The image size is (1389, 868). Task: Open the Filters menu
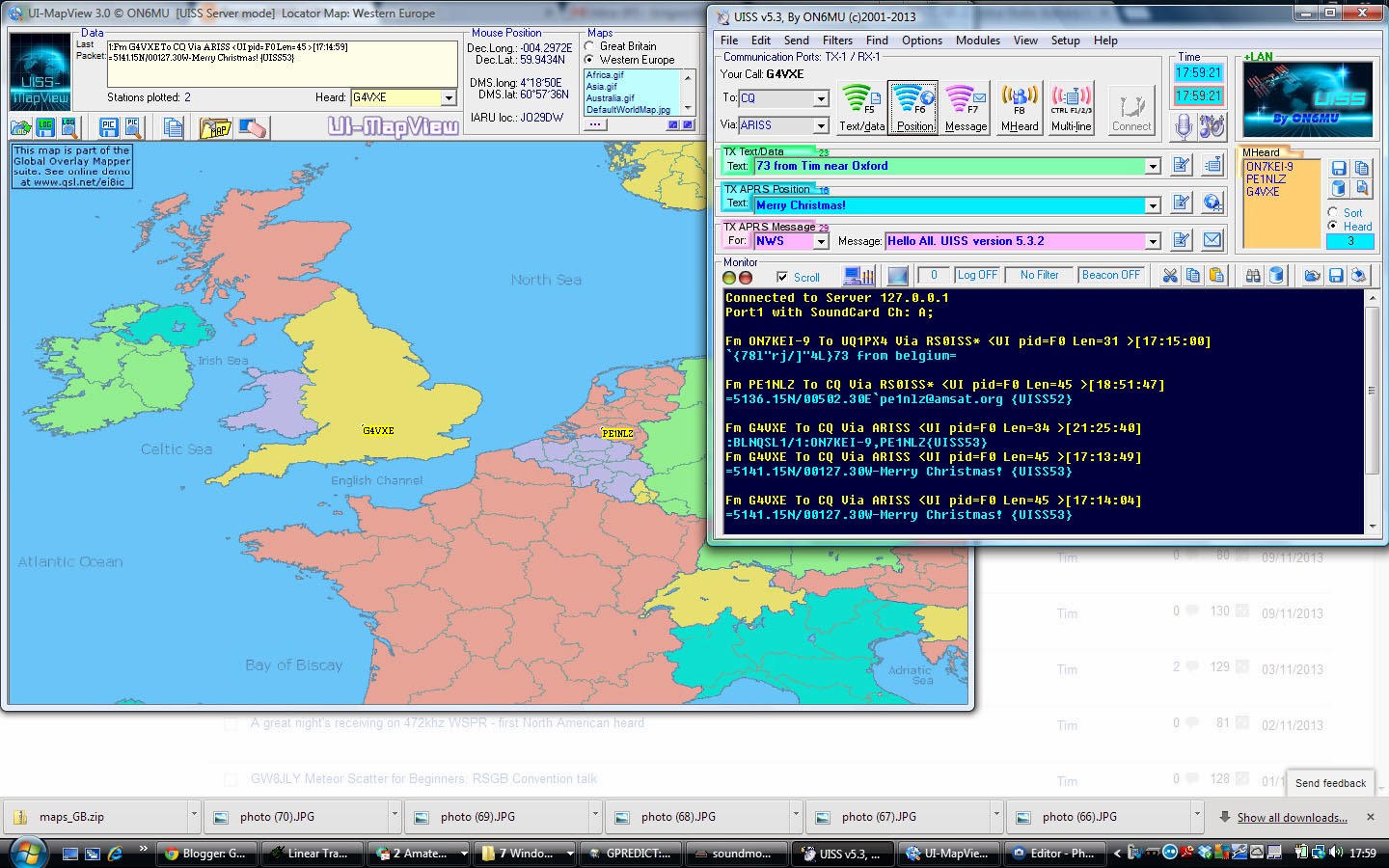(836, 41)
